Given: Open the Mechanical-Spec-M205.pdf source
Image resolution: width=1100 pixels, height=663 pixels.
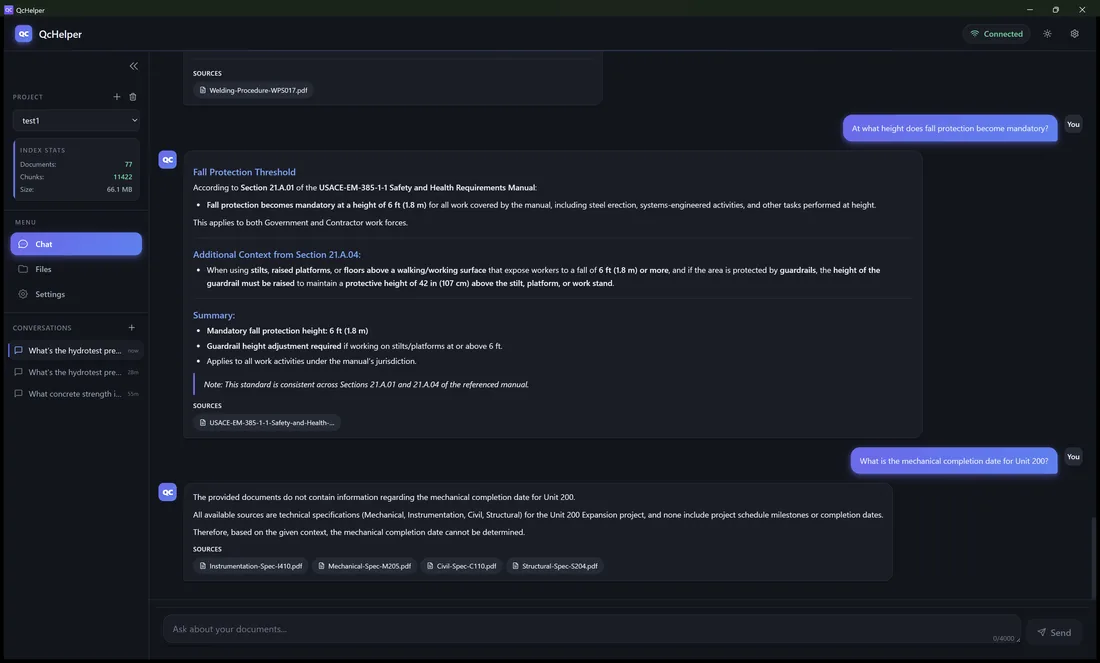Looking at the screenshot, I should click(364, 566).
